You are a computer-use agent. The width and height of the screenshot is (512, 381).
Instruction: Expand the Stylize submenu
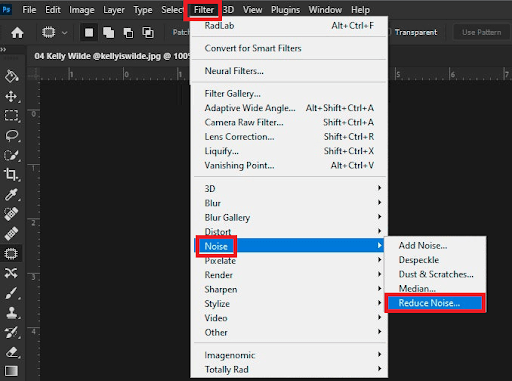289,304
